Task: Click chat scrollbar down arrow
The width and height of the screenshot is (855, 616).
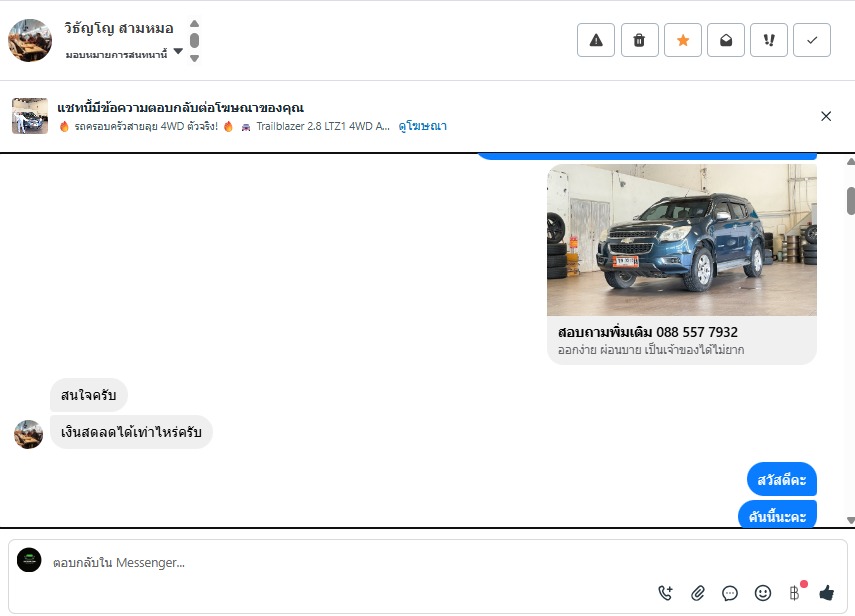Action: 851,520
